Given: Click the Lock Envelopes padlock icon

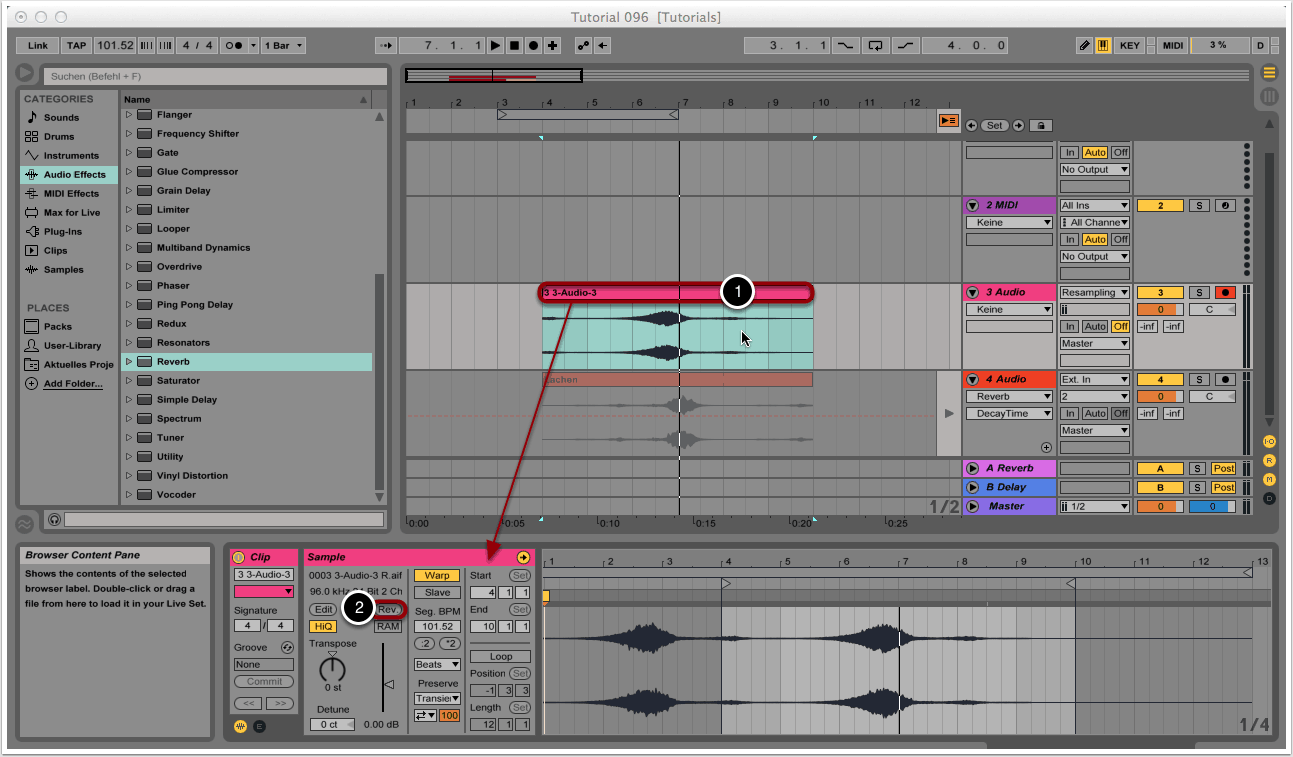Looking at the screenshot, I should point(1042,126).
